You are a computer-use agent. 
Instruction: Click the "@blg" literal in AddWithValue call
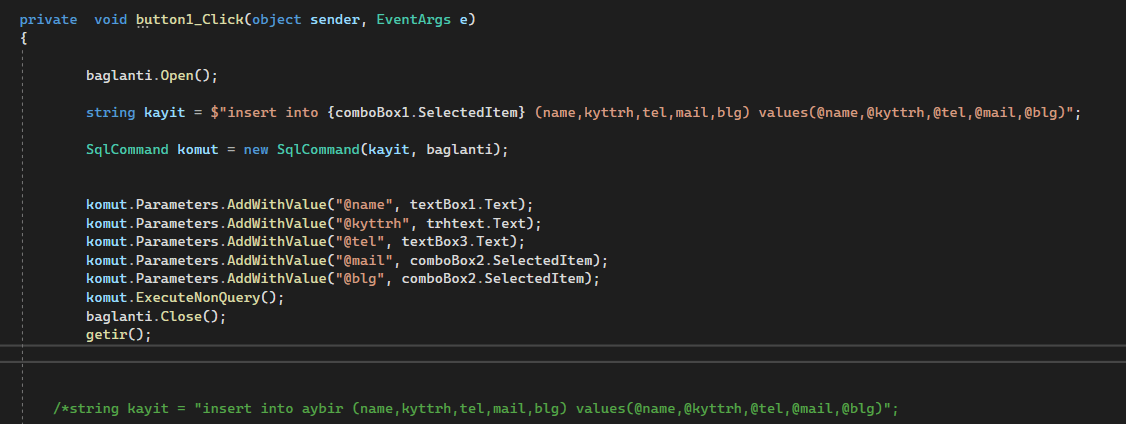point(360,278)
